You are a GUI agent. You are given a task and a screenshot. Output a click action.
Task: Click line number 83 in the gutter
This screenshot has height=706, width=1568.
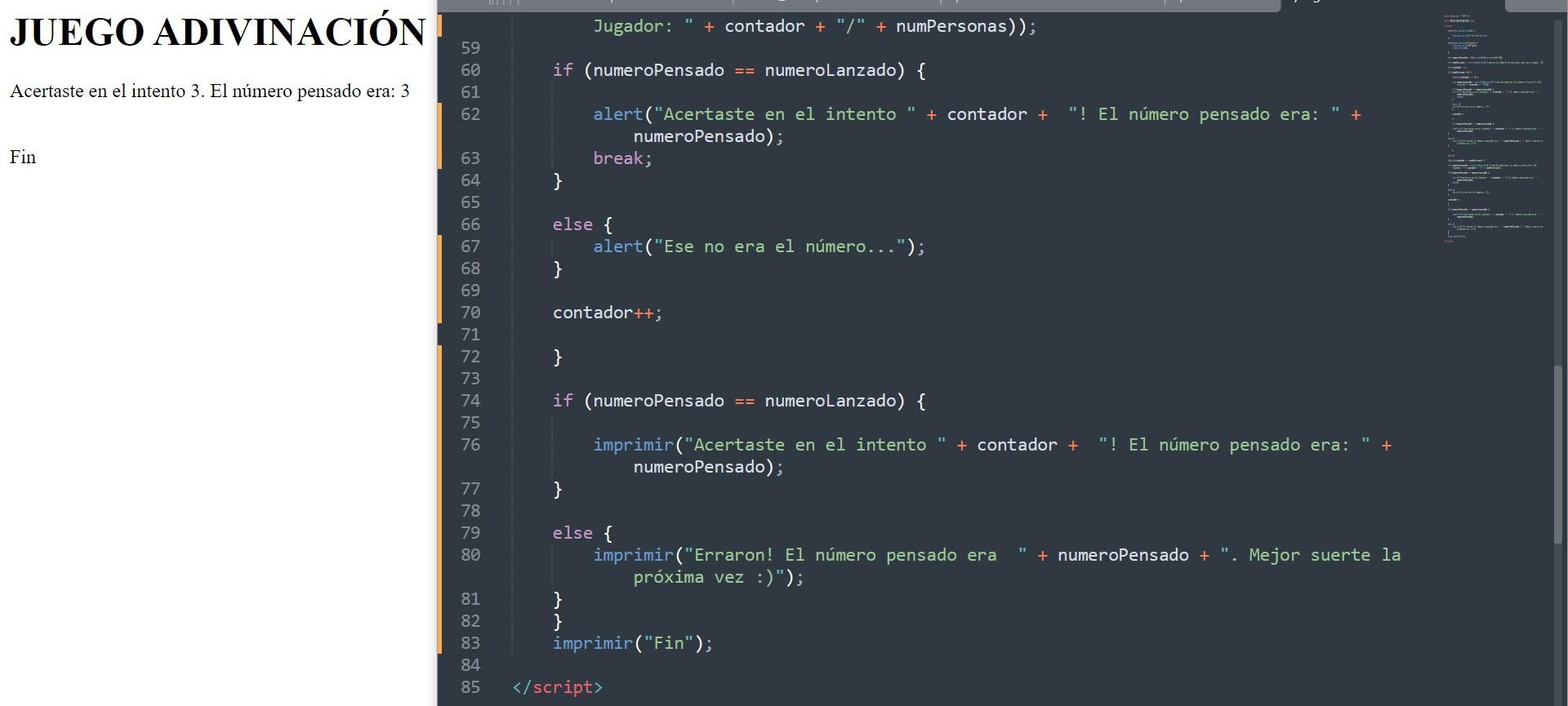pyautogui.click(x=470, y=643)
